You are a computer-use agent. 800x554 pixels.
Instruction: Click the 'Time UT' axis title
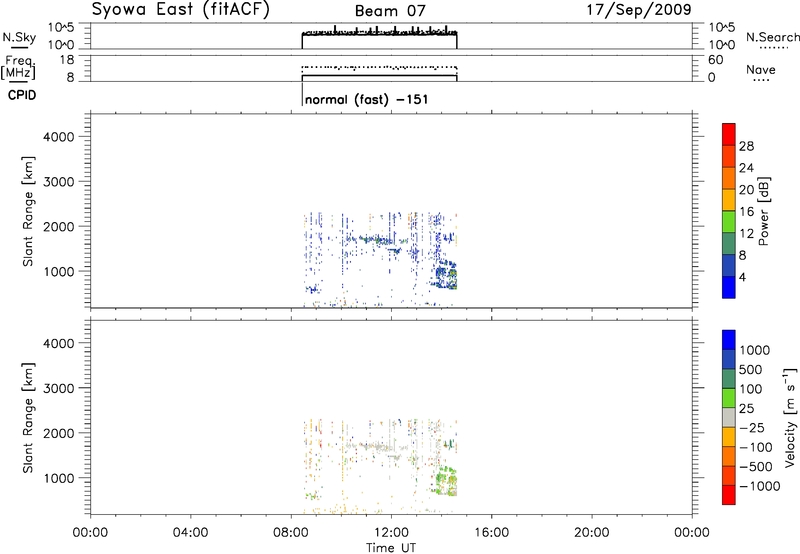click(391, 547)
